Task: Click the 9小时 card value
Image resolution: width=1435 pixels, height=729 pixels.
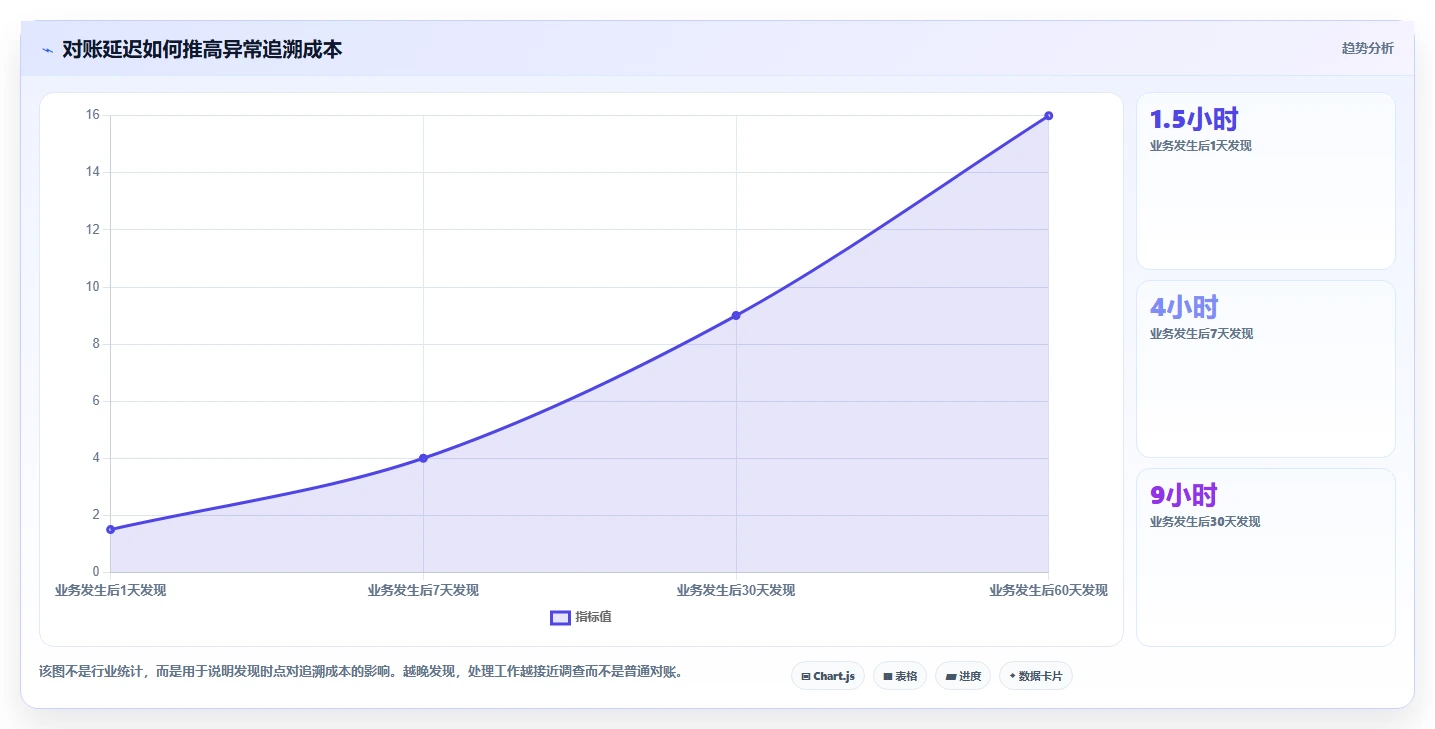Action: (x=1184, y=495)
